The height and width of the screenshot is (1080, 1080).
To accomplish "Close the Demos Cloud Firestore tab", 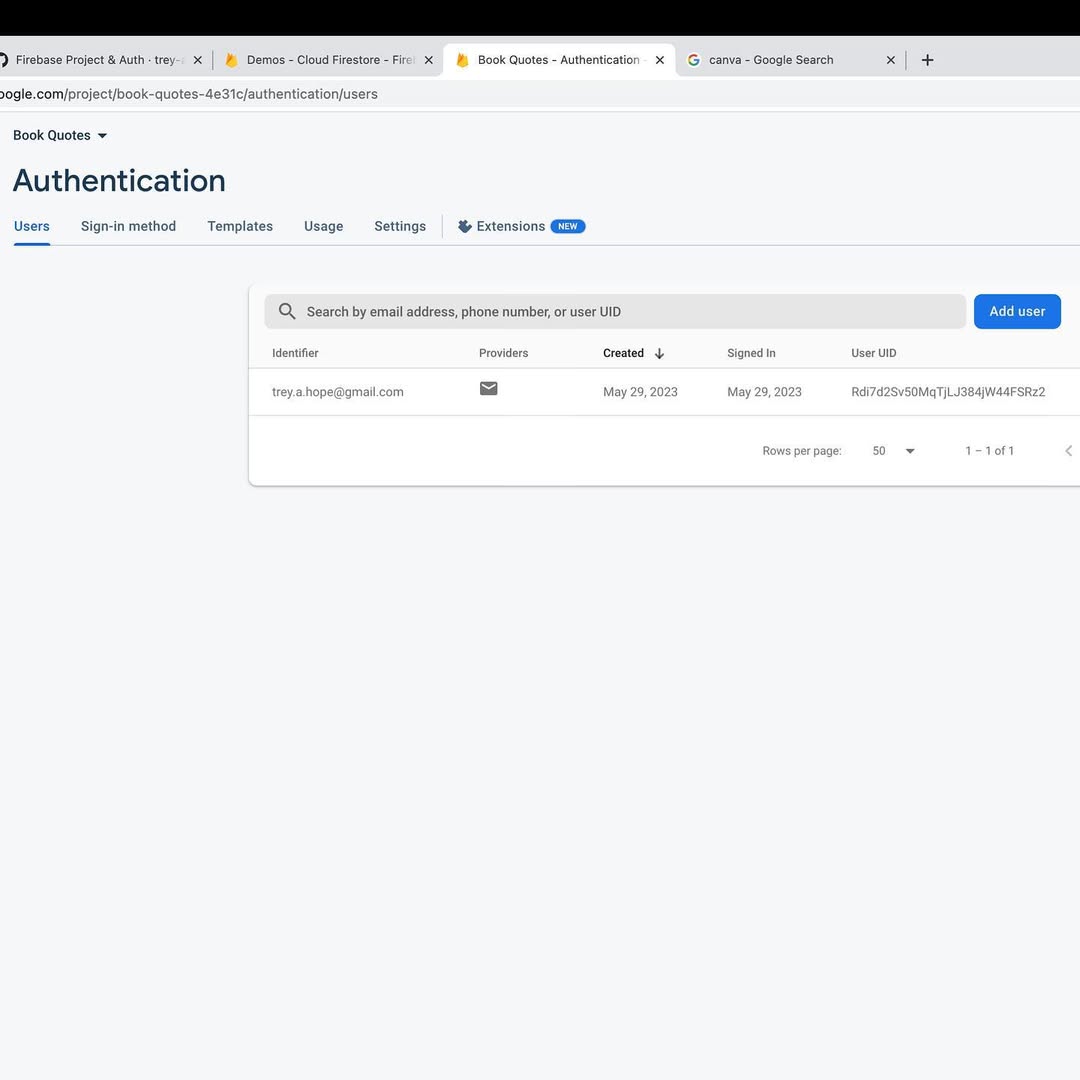I will pos(428,60).
